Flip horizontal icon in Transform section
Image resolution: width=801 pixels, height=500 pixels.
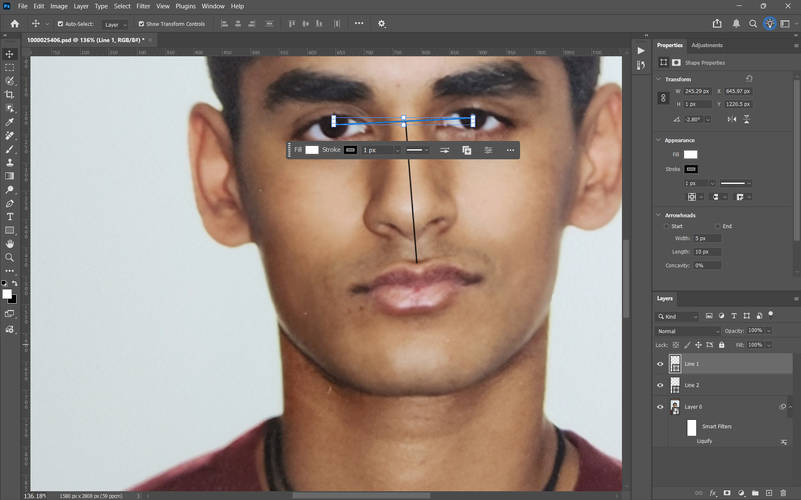pos(733,119)
